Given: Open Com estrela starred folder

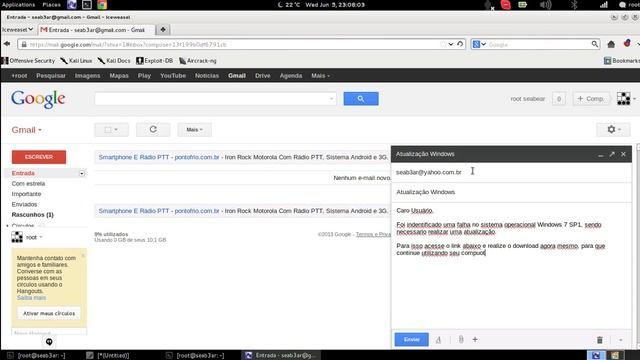Looking at the screenshot, I should pos(28,184).
